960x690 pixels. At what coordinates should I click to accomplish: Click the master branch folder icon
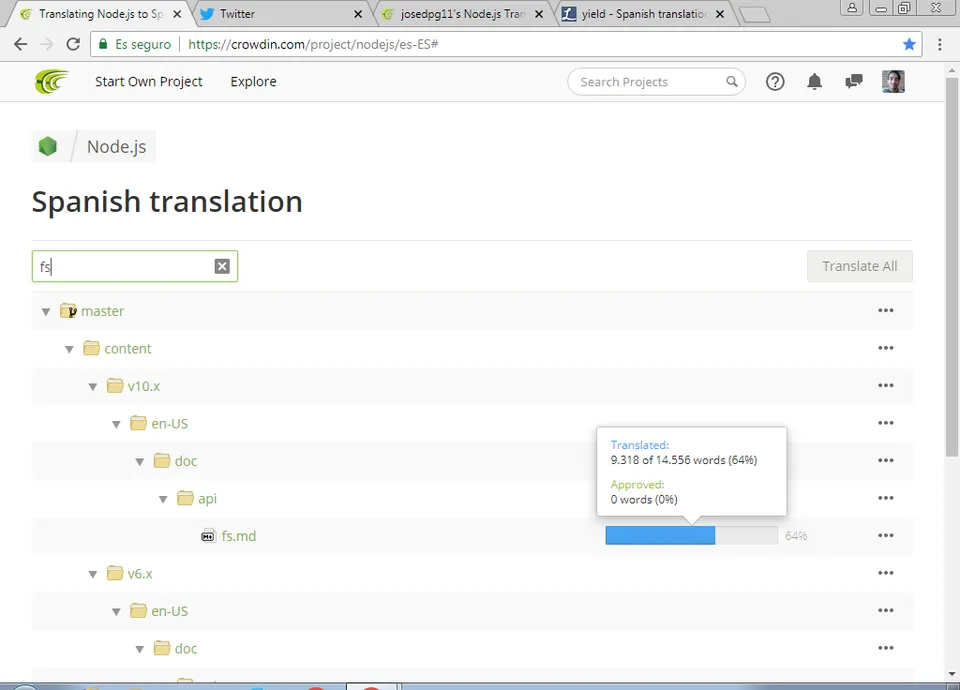point(68,310)
